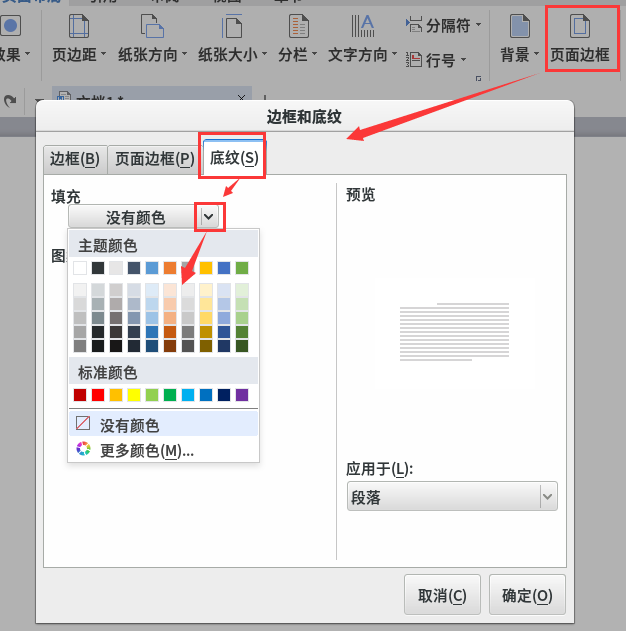Open More Colors (更多颜色) option

point(146,450)
